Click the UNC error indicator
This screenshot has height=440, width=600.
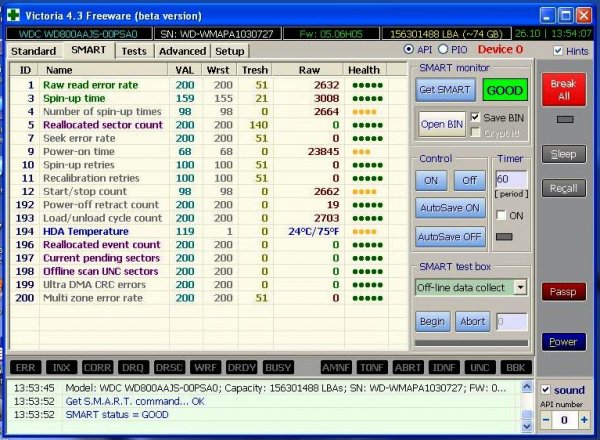479,368
